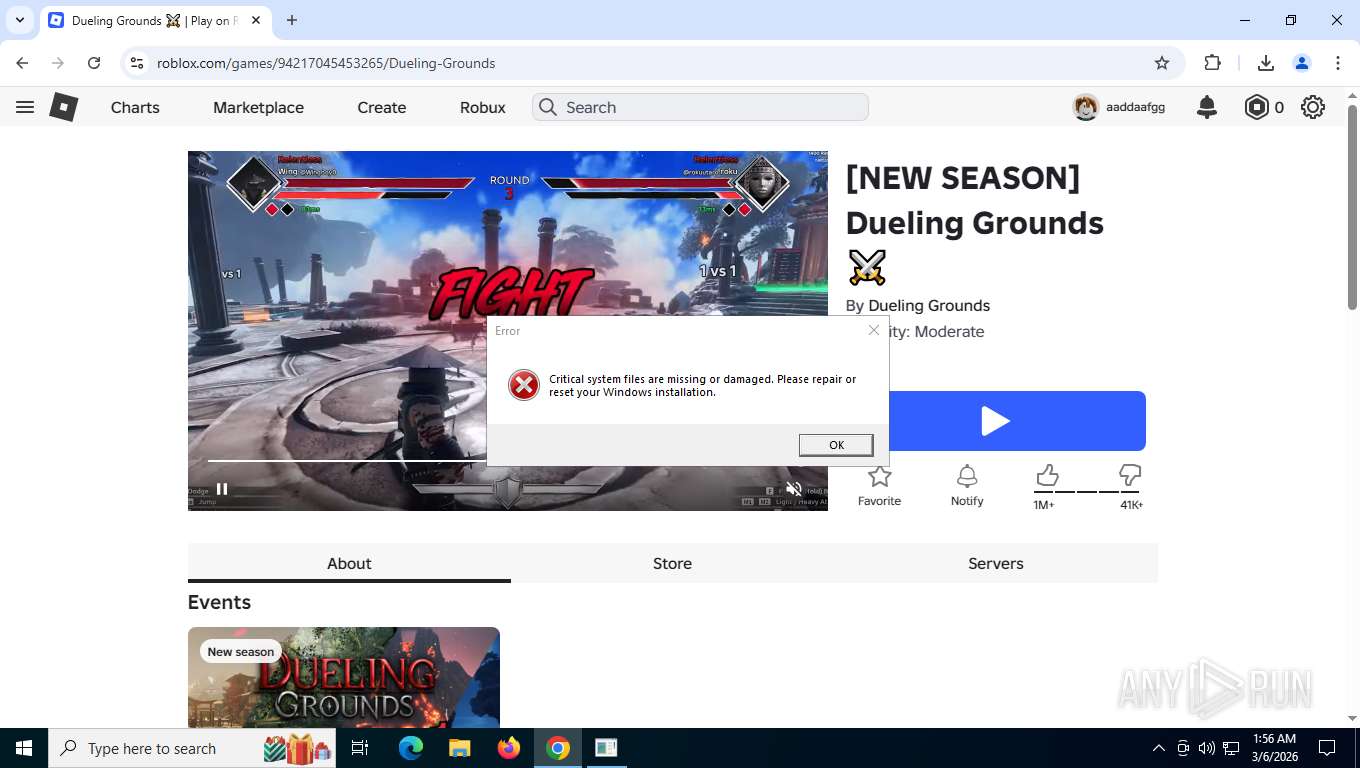Pause the game preview video

(x=222, y=489)
